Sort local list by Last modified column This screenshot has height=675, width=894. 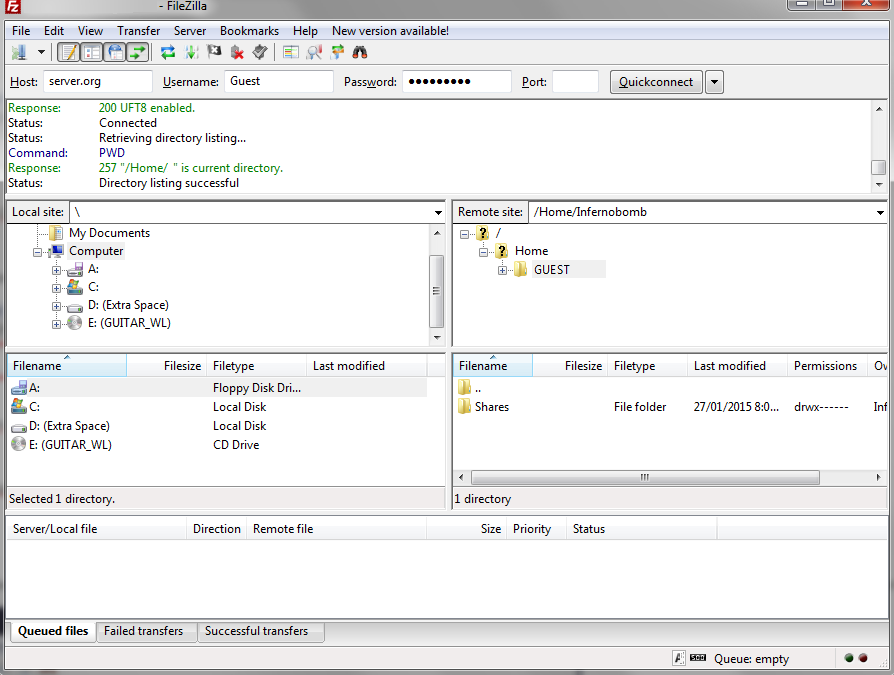pos(367,366)
